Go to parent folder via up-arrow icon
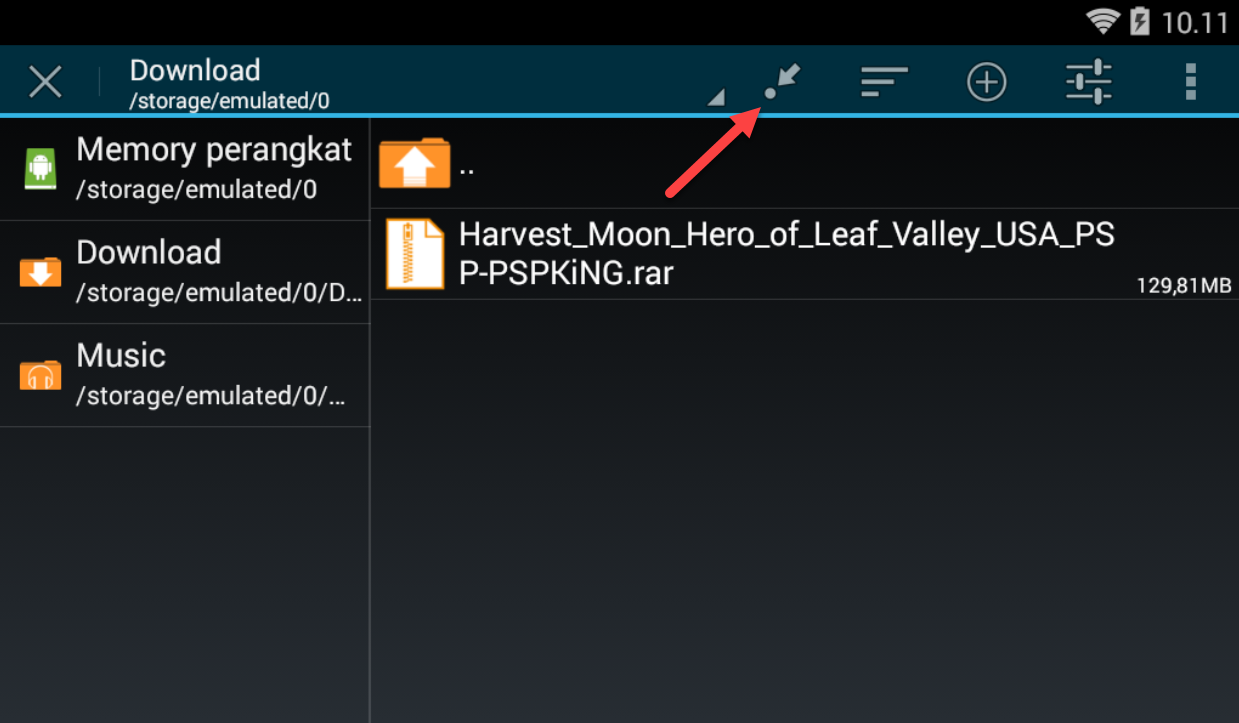Image resolution: width=1239 pixels, height=723 pixels. (414, 163)
